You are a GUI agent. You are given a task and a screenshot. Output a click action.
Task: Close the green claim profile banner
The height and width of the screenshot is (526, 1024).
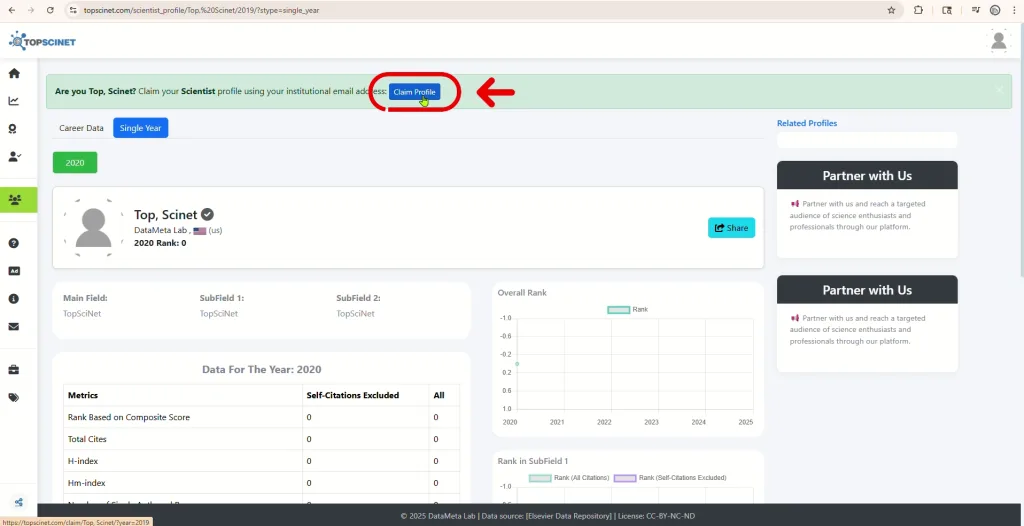[999, 90]
